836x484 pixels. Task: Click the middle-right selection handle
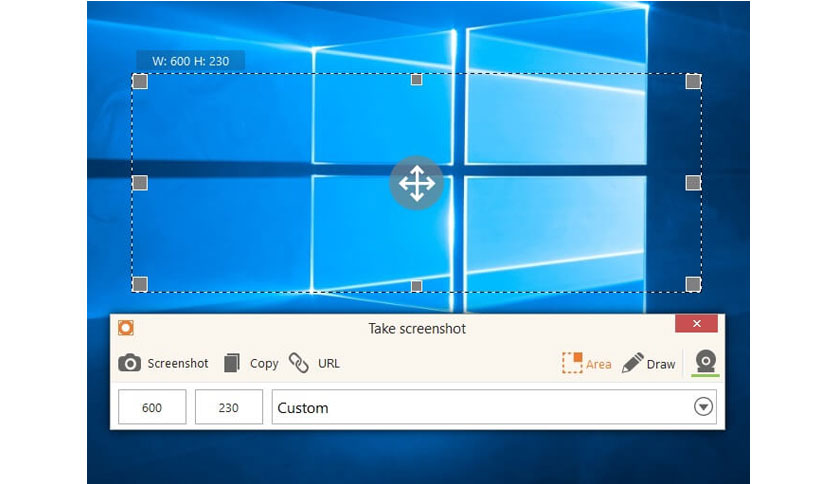click(x=693, y=183)
